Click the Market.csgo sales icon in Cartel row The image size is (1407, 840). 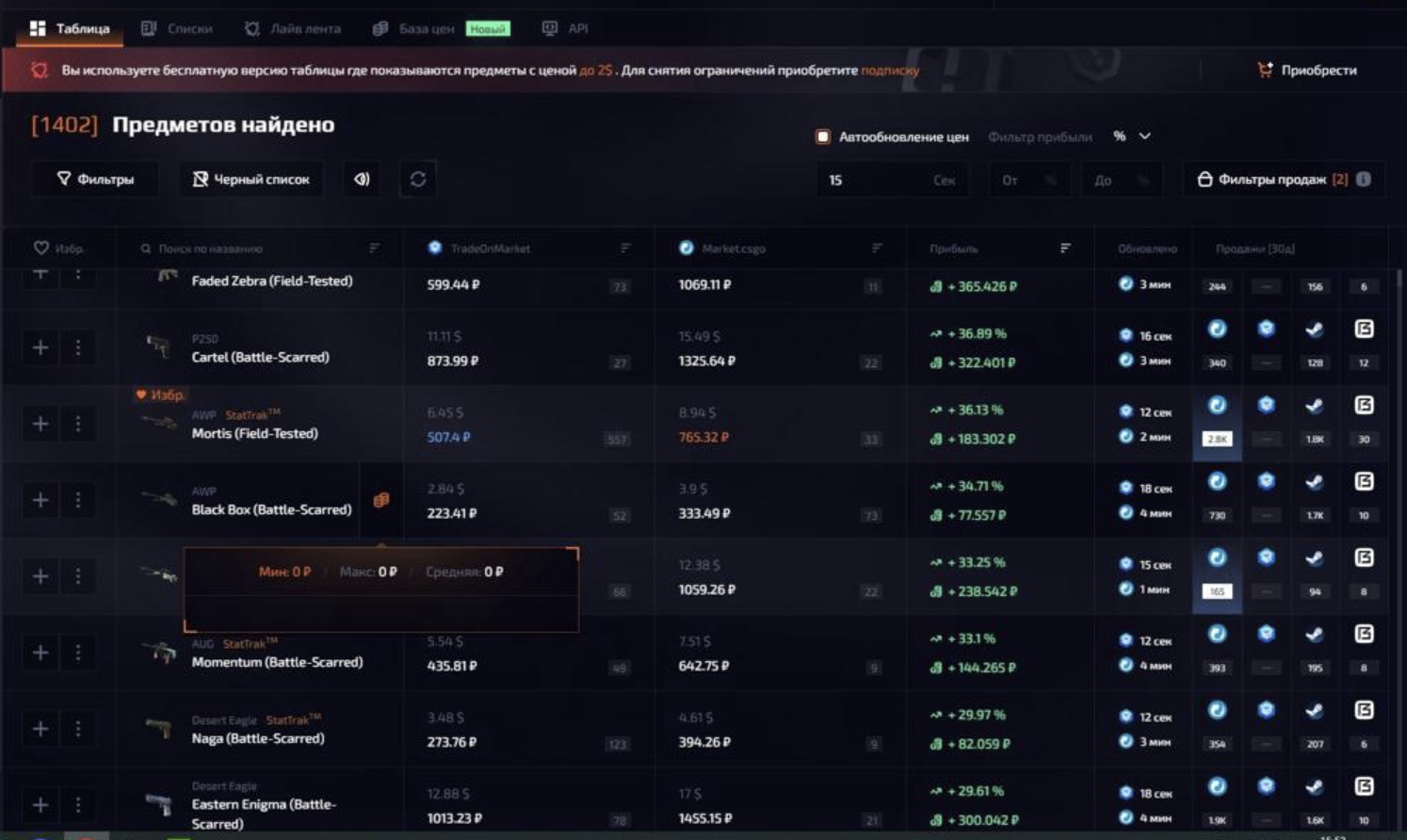click(x=1218, y=329)
